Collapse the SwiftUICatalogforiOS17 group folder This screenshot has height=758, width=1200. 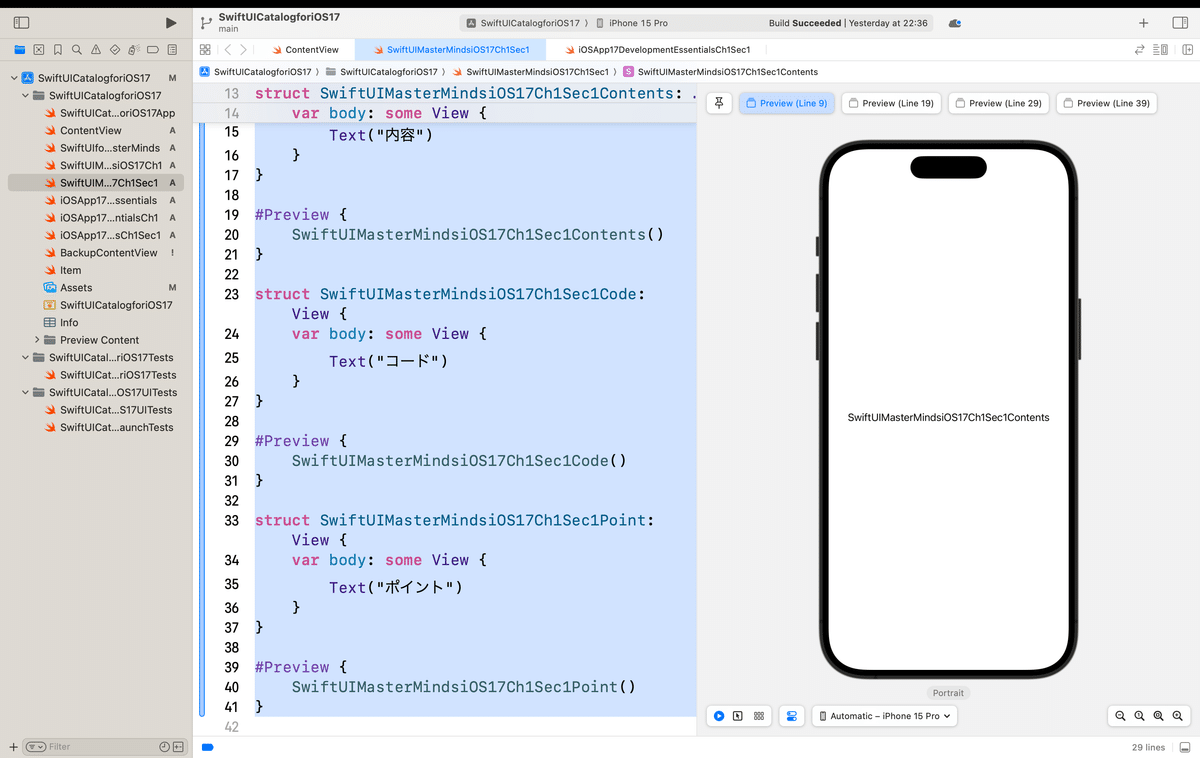coord(26,95)
